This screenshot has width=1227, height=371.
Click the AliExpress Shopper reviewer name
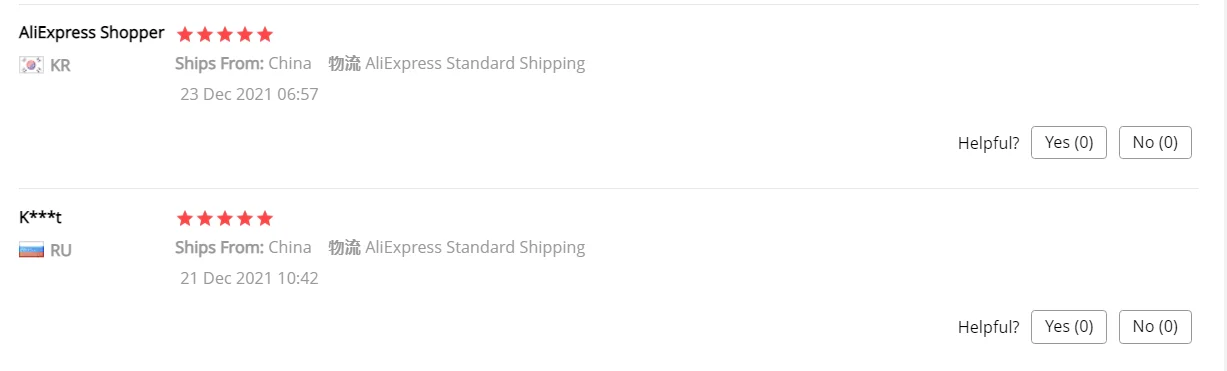tap(92, 32)
